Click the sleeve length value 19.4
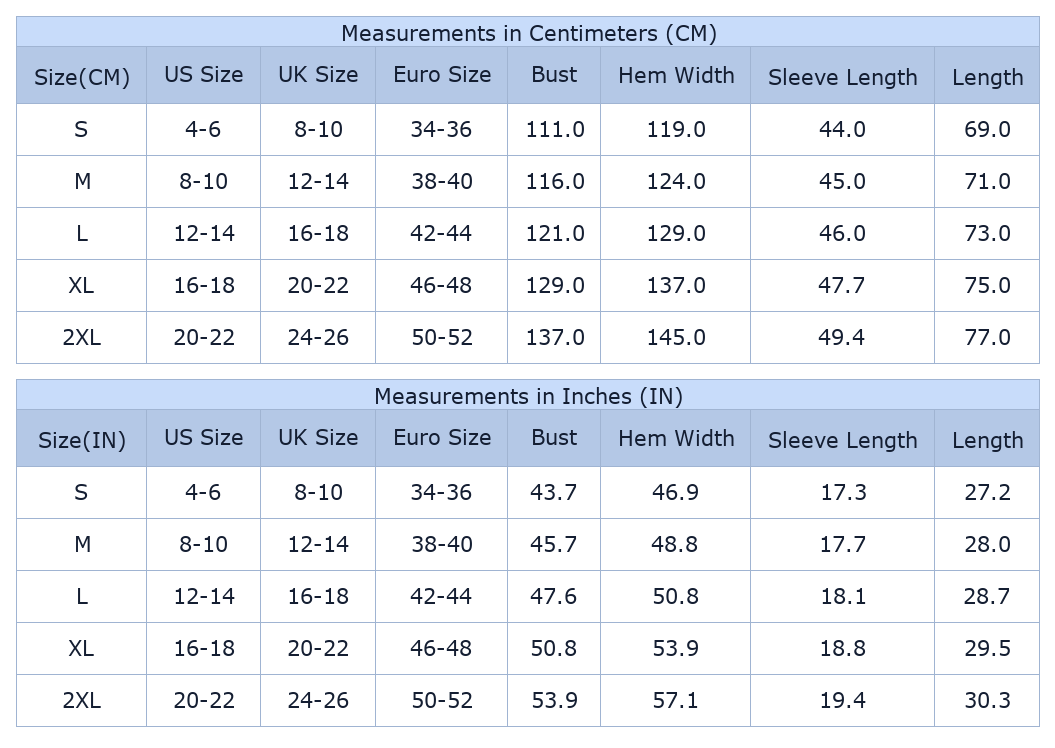1055x748 pixels. (x=842, y=701)
